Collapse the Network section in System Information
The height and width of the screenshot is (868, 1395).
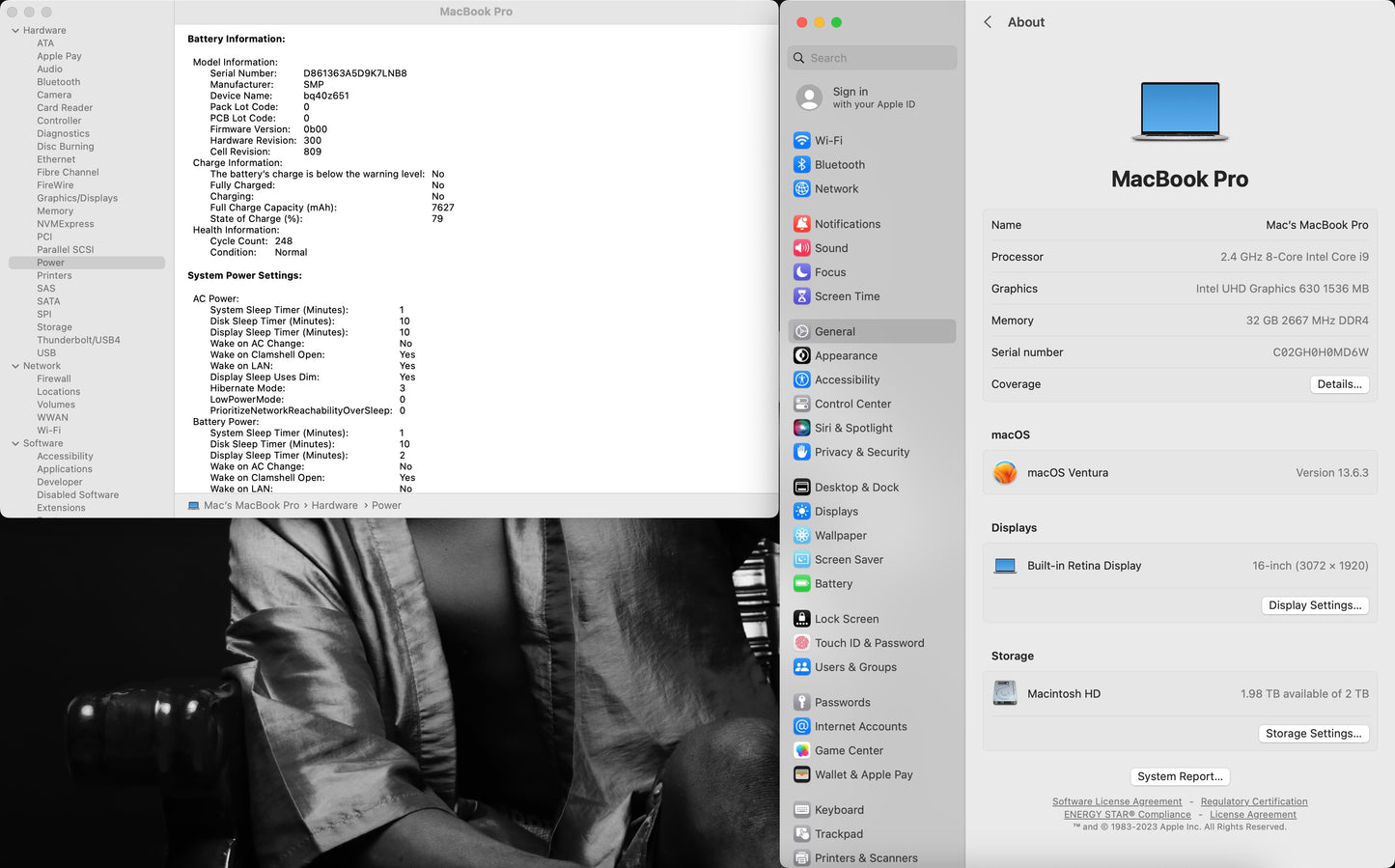click(15, 366)
